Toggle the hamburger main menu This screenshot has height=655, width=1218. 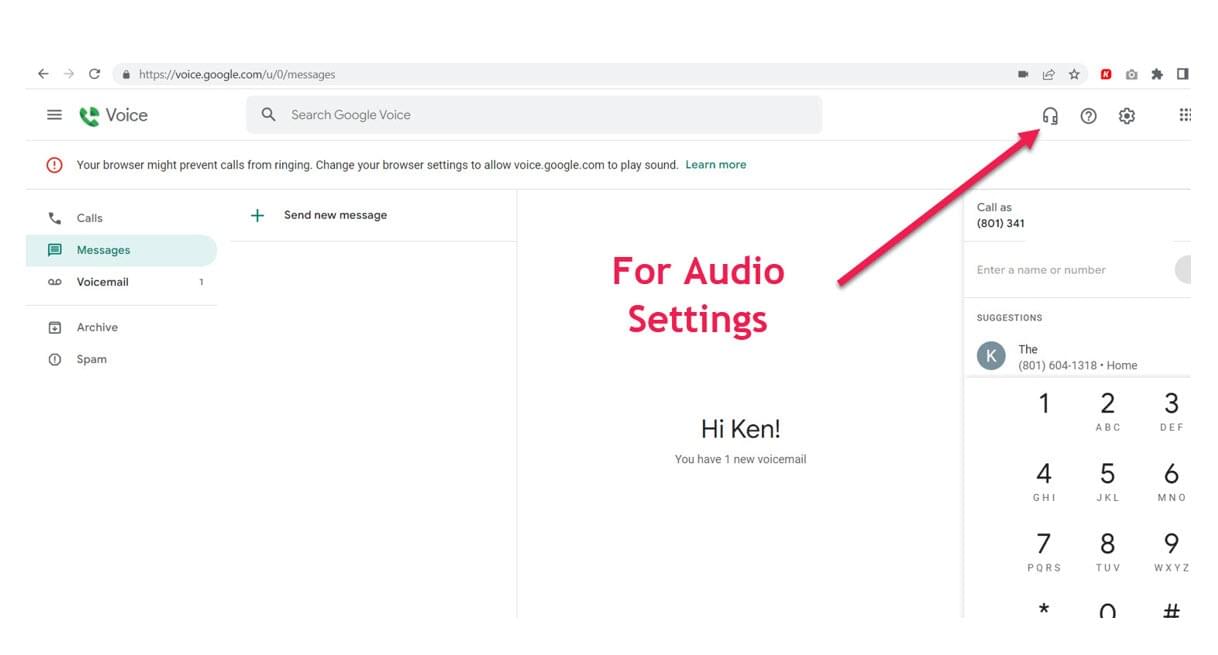tap(54, 115)
